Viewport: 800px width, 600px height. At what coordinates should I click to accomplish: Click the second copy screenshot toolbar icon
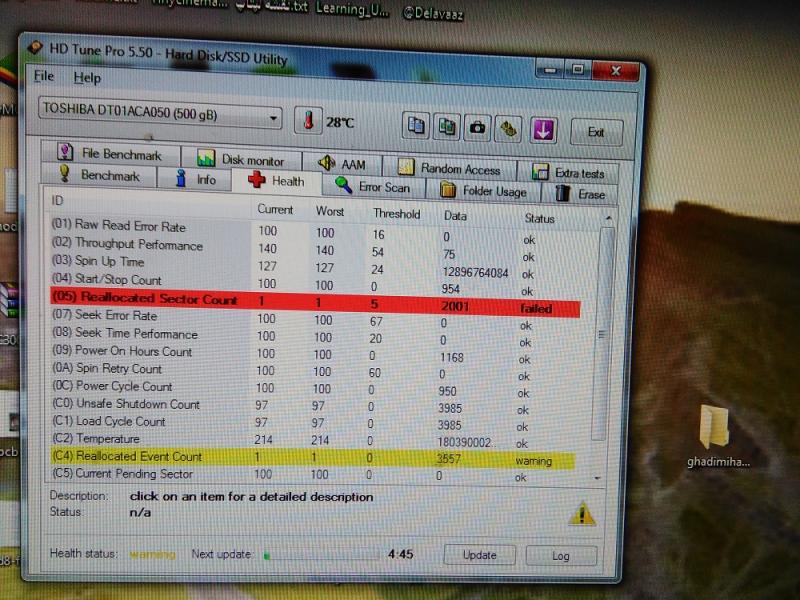pos(446,127)
